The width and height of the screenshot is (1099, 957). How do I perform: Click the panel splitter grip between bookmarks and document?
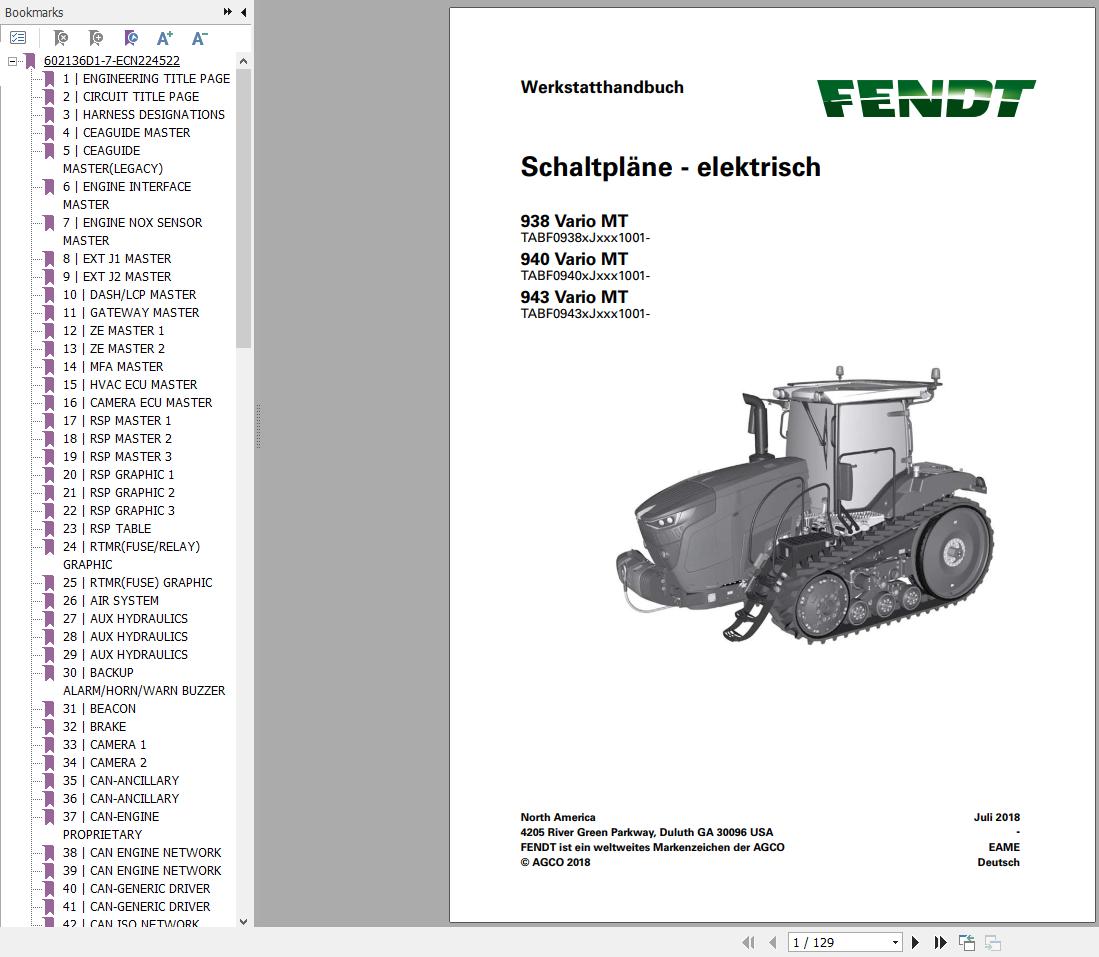click(258, 426)
